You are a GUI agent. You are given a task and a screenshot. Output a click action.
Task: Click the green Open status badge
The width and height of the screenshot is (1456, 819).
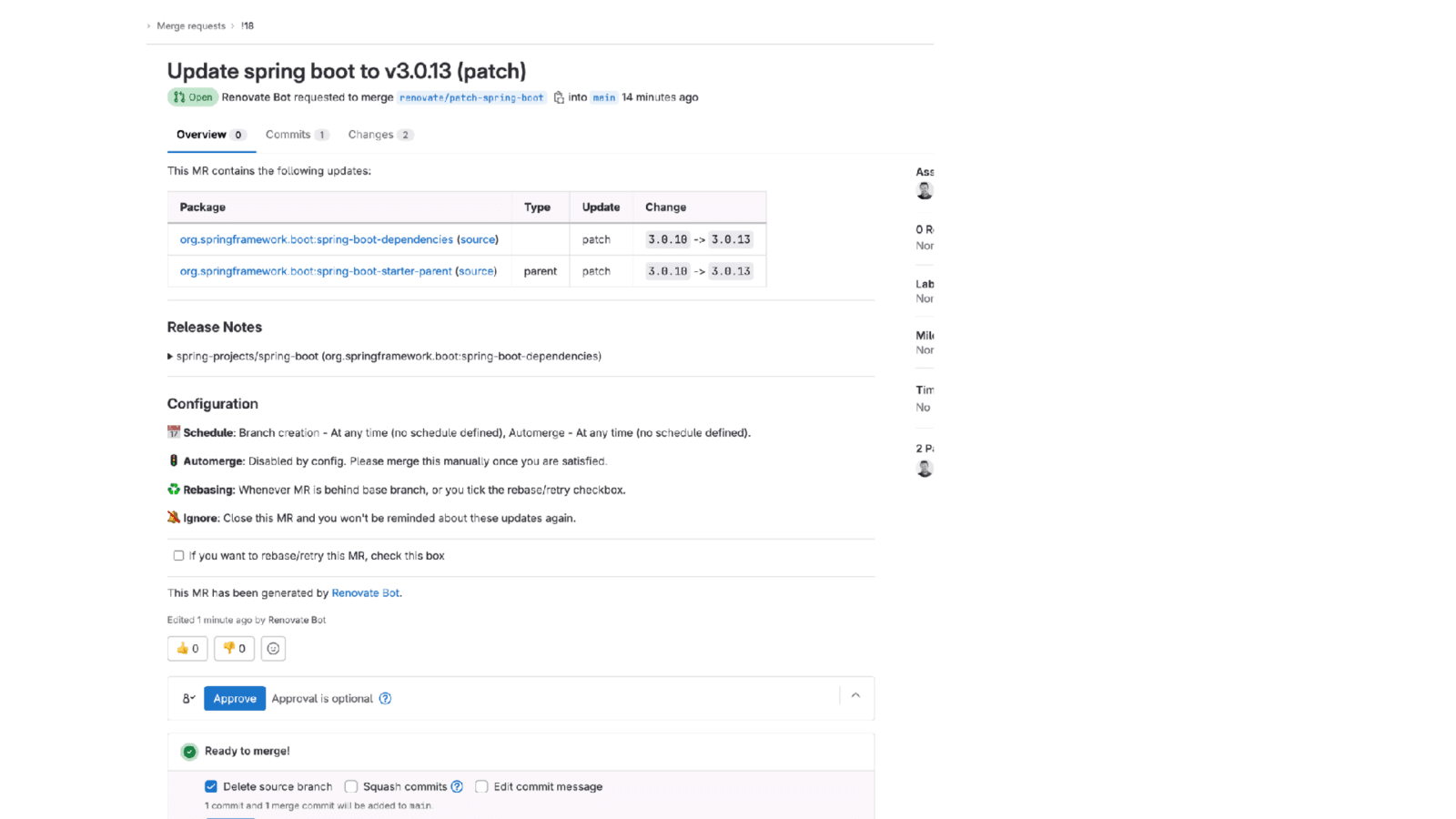(192, 97)
